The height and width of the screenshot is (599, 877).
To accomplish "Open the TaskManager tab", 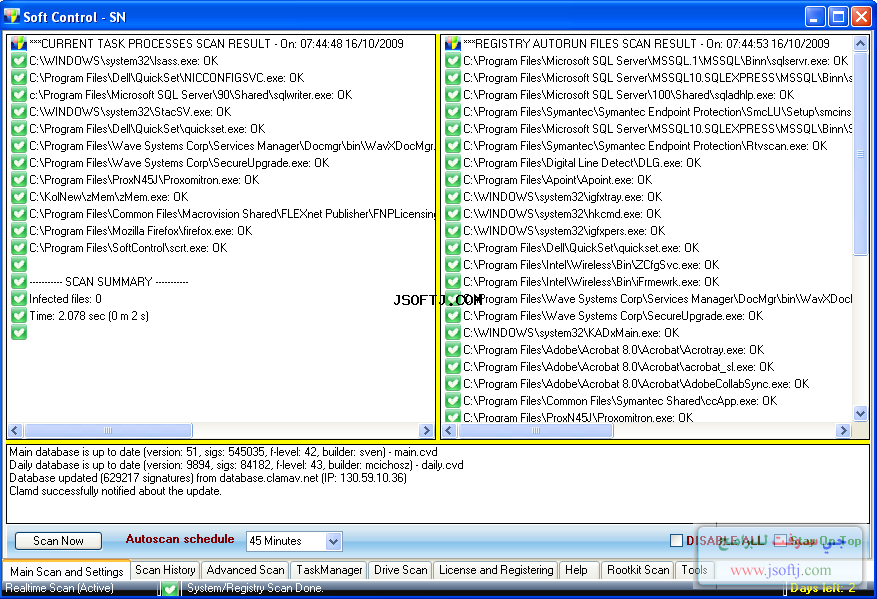I will pos(329,570).
